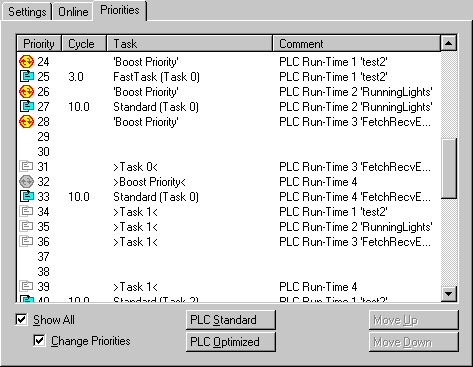Click the task icon beside priority 33
This screenshot has height=367, width=473.
click(27, 197)
